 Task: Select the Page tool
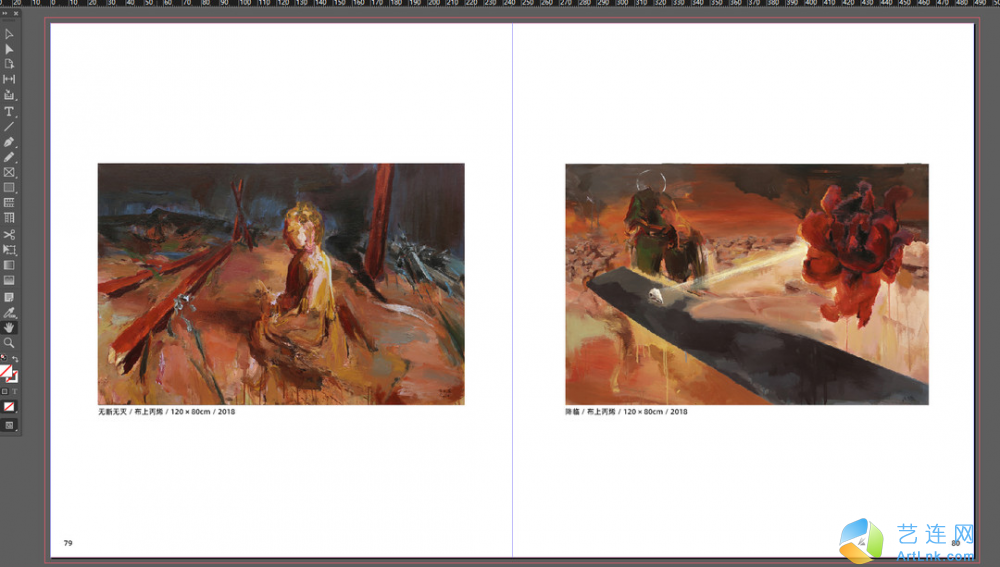click(x=9, y=64)
